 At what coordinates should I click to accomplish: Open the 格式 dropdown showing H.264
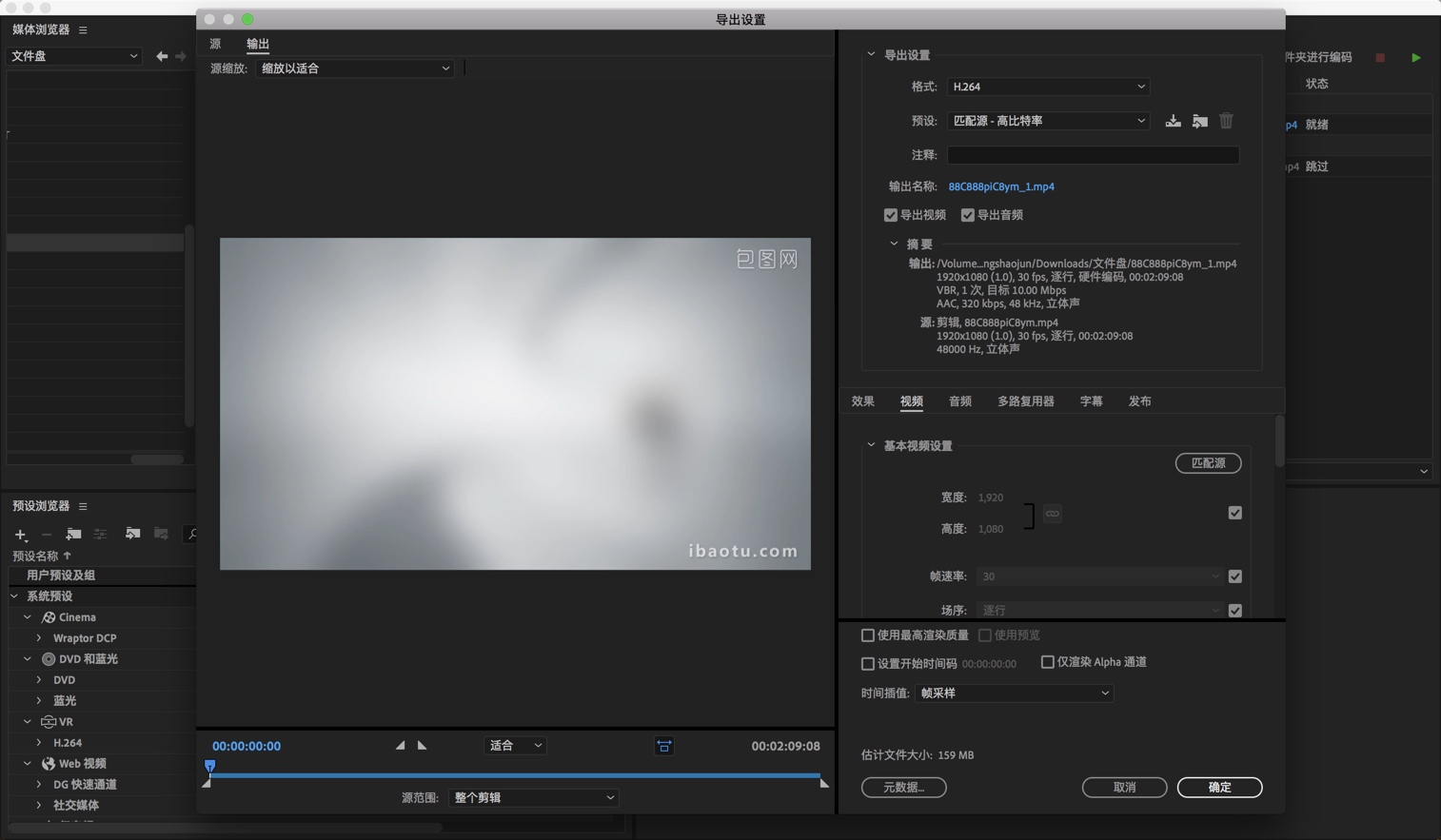[1047, 87]
